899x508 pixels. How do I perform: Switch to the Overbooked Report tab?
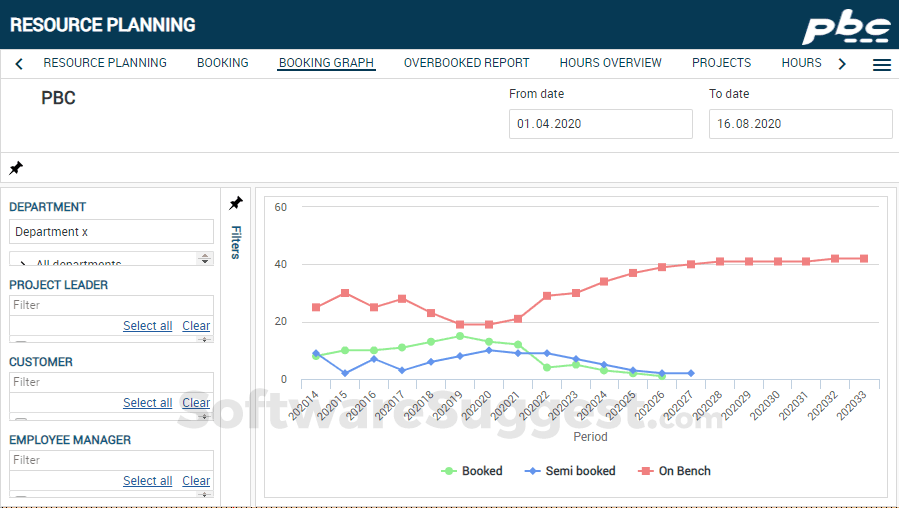click(x=466, y=63)
